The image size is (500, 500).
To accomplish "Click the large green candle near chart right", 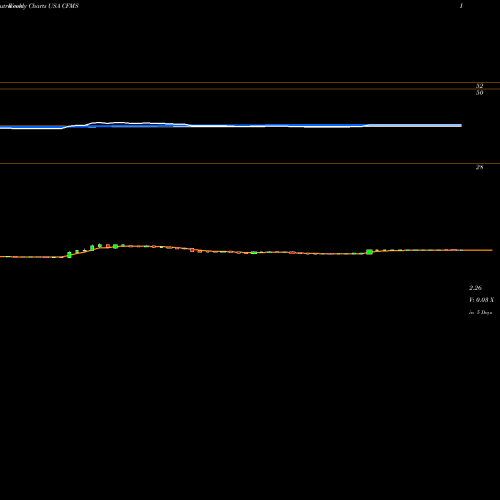I will pos(369,252).
